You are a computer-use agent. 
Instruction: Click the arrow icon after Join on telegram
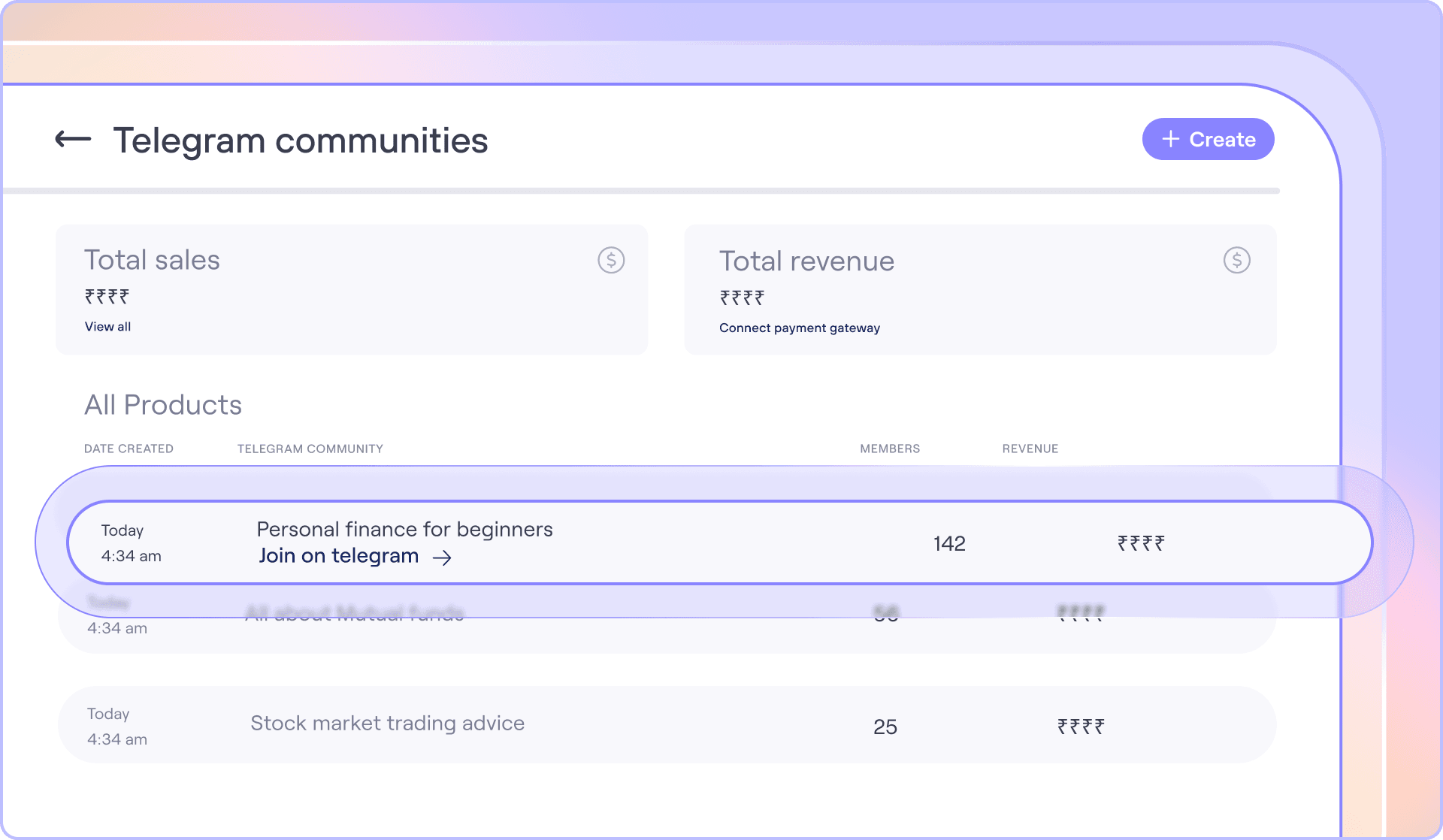(442, 557)
